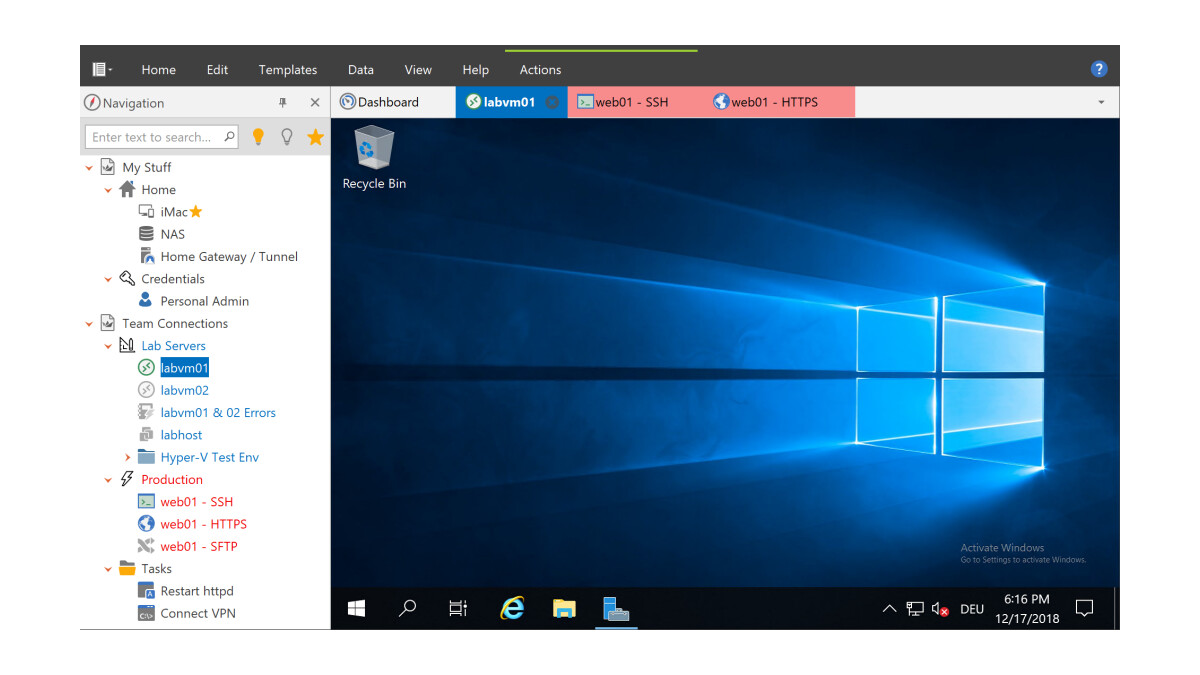Click the labvm01 RDP connection icon
The image size is (1200, 675).
(146, 368)
